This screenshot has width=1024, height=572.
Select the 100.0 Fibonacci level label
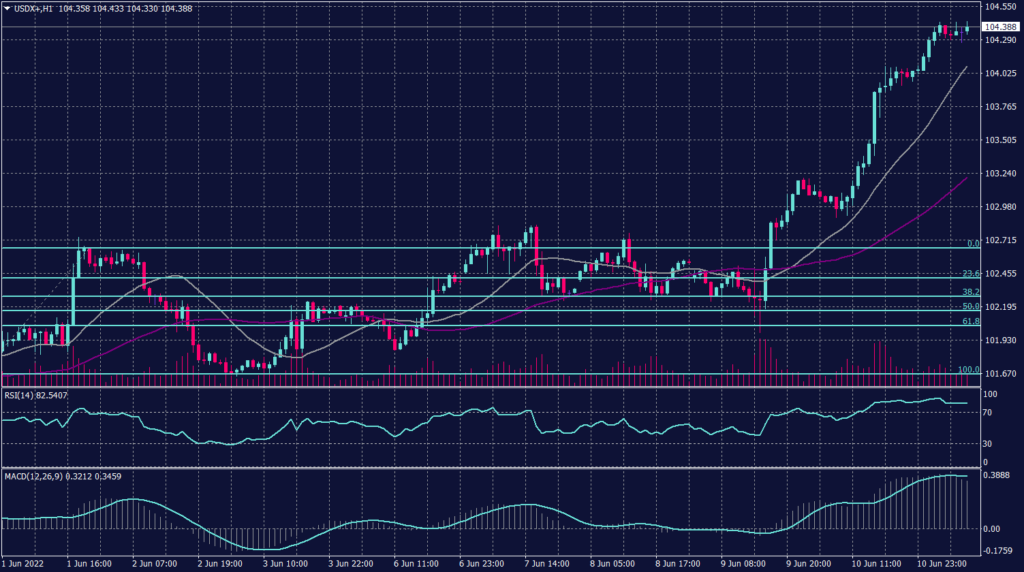968,370
